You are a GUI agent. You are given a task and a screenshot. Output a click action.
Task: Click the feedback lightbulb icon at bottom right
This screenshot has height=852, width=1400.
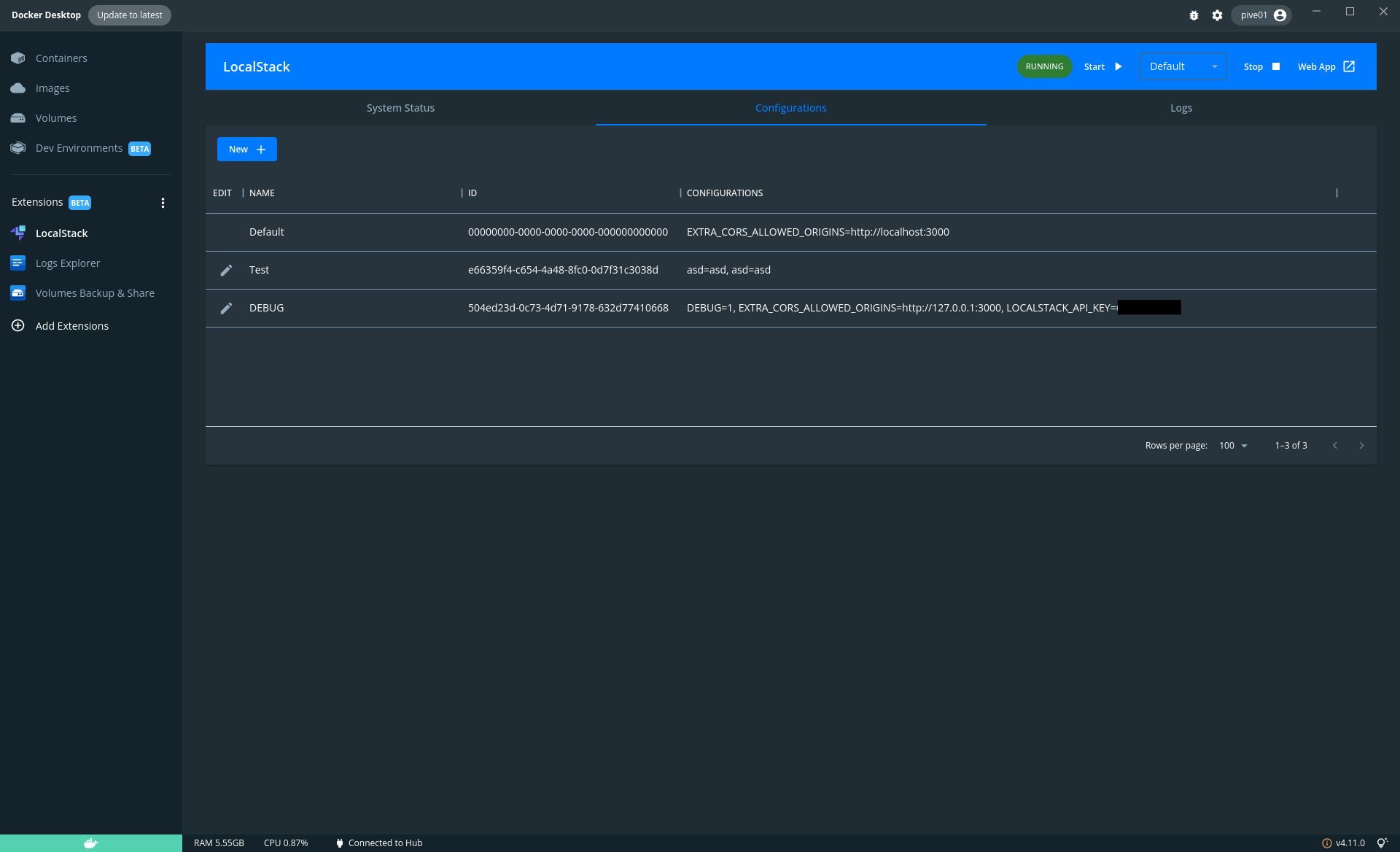1381,843
